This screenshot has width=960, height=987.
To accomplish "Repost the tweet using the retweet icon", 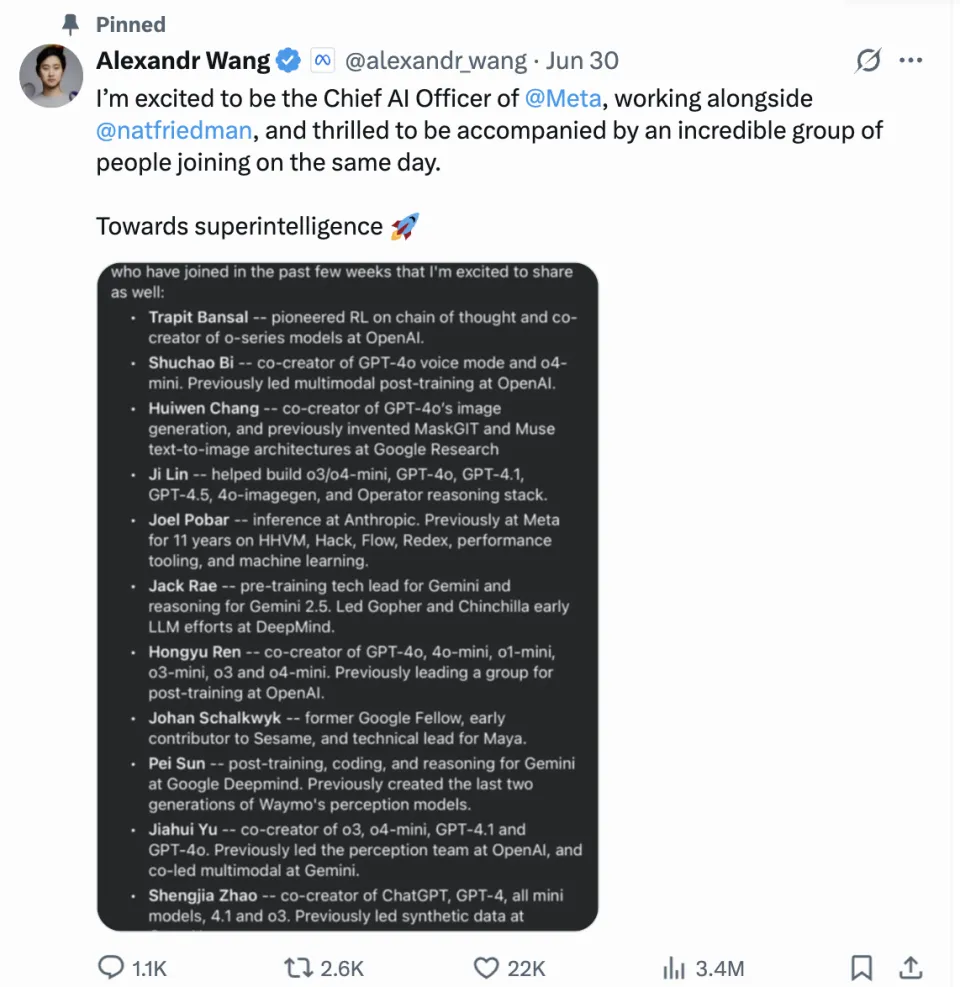I will pyautogui.click(x=296, y=967).
